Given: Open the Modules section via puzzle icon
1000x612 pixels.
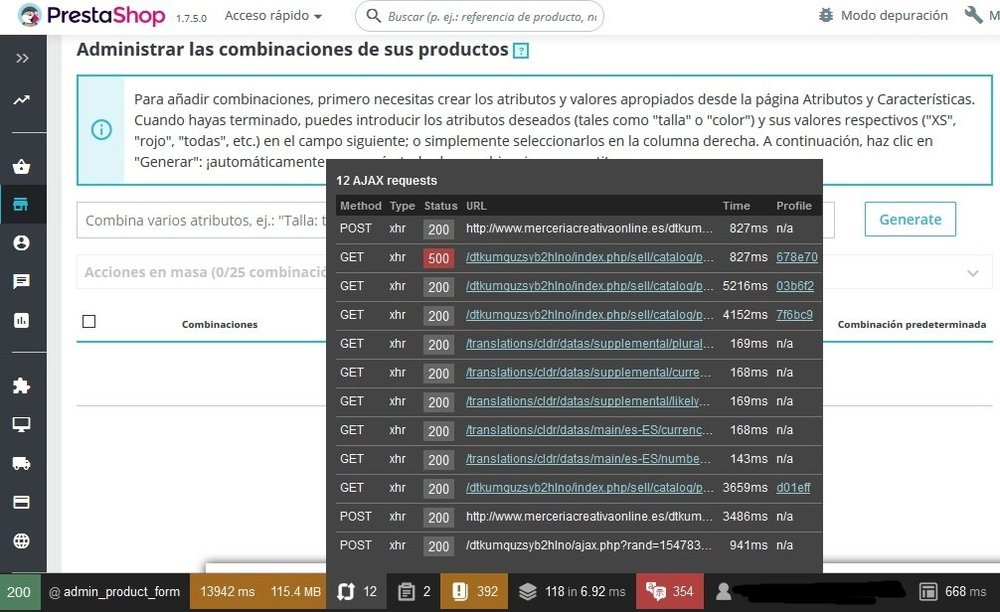Looking at the screenshot, I should coord(22,385).
